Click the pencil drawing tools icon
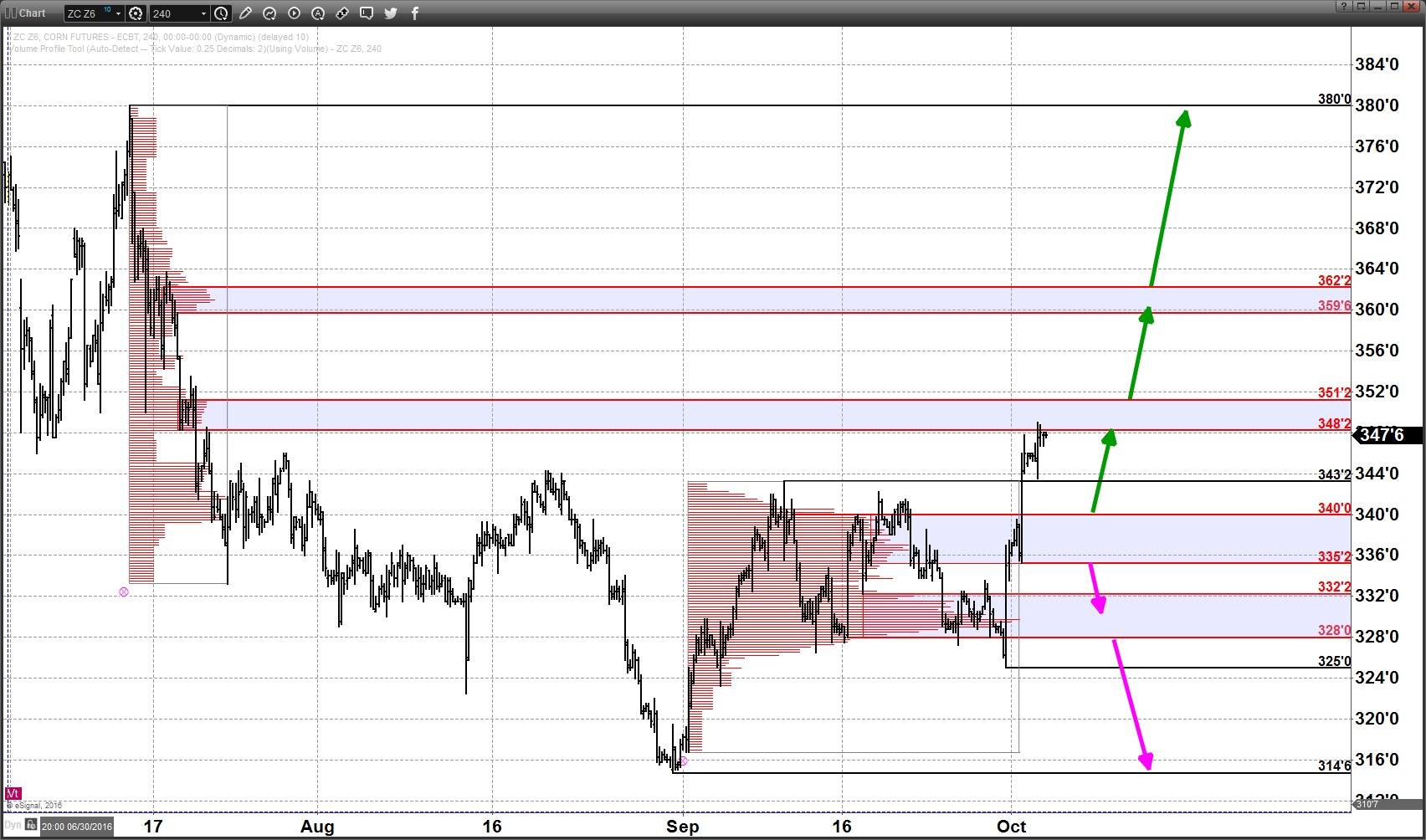This screenshot has height=840, width=1426. tap(245, 13)
